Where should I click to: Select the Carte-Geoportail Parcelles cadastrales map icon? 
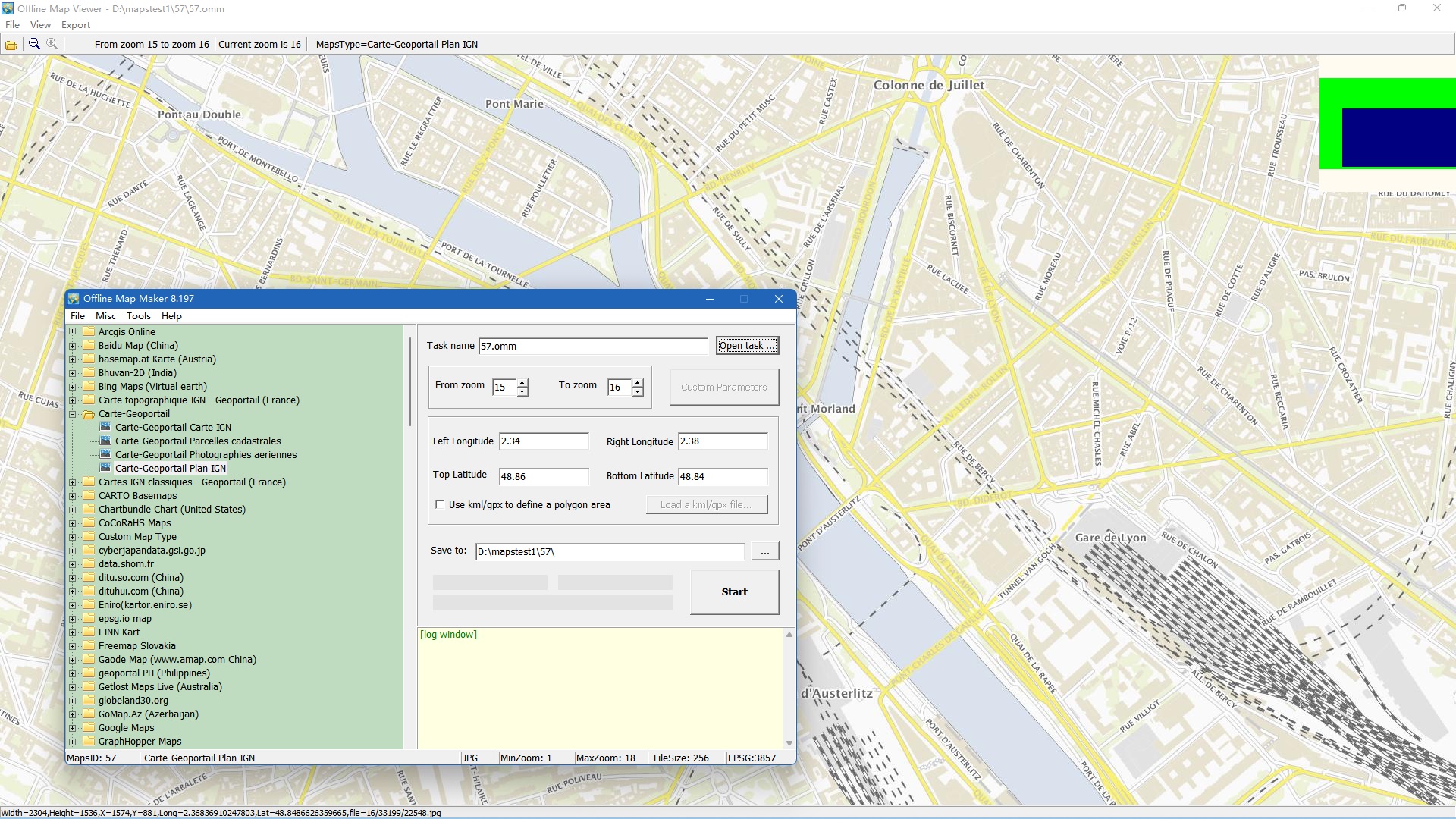pos(105,441)
